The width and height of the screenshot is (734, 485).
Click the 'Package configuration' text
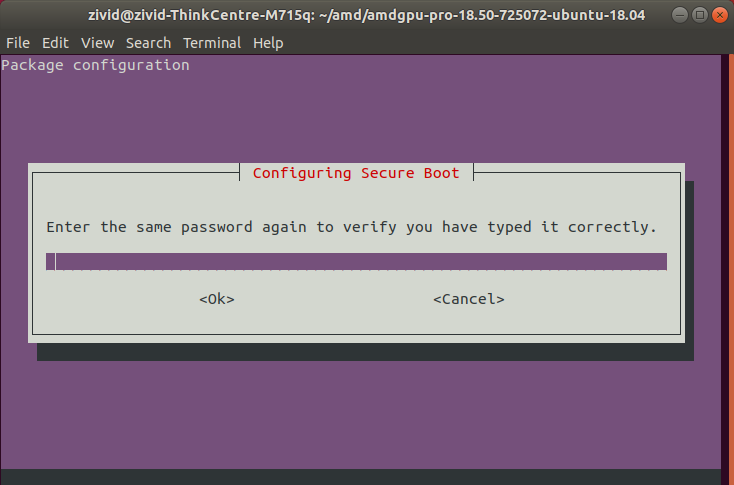[95, 65]
